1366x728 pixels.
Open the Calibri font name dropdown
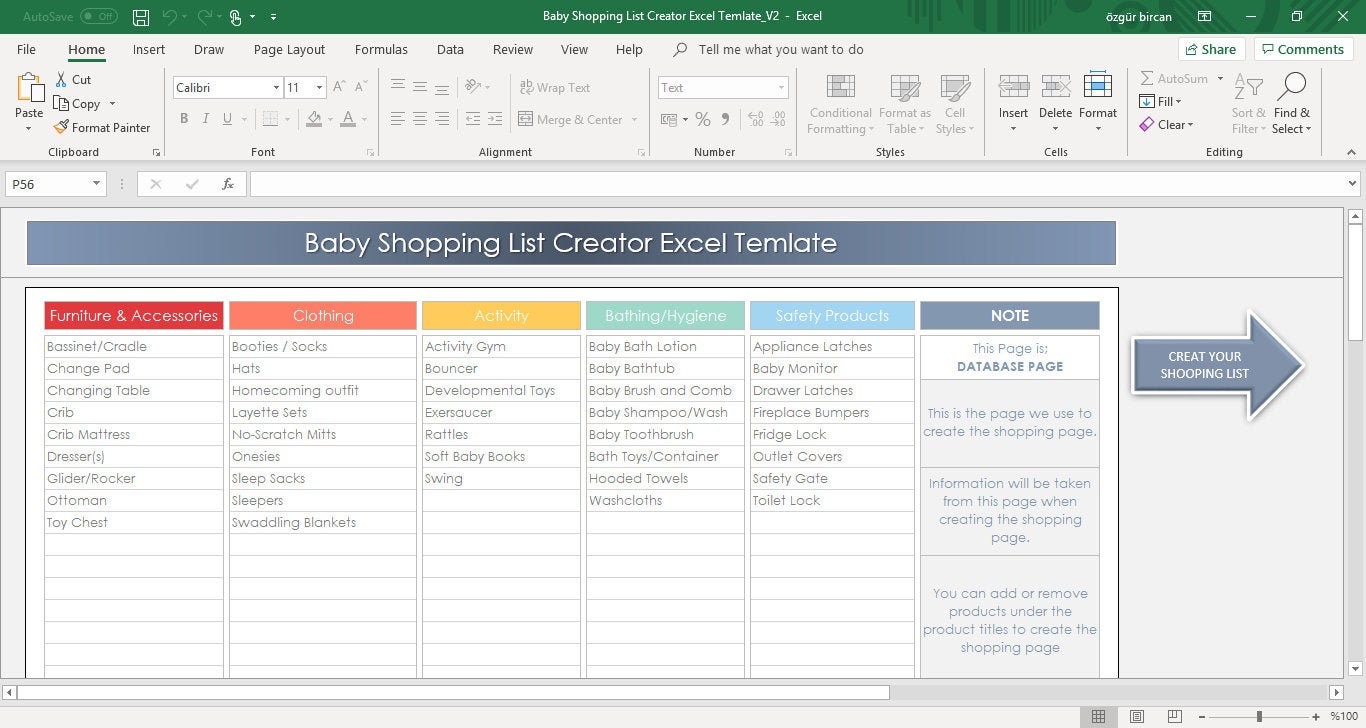point(277,88)
